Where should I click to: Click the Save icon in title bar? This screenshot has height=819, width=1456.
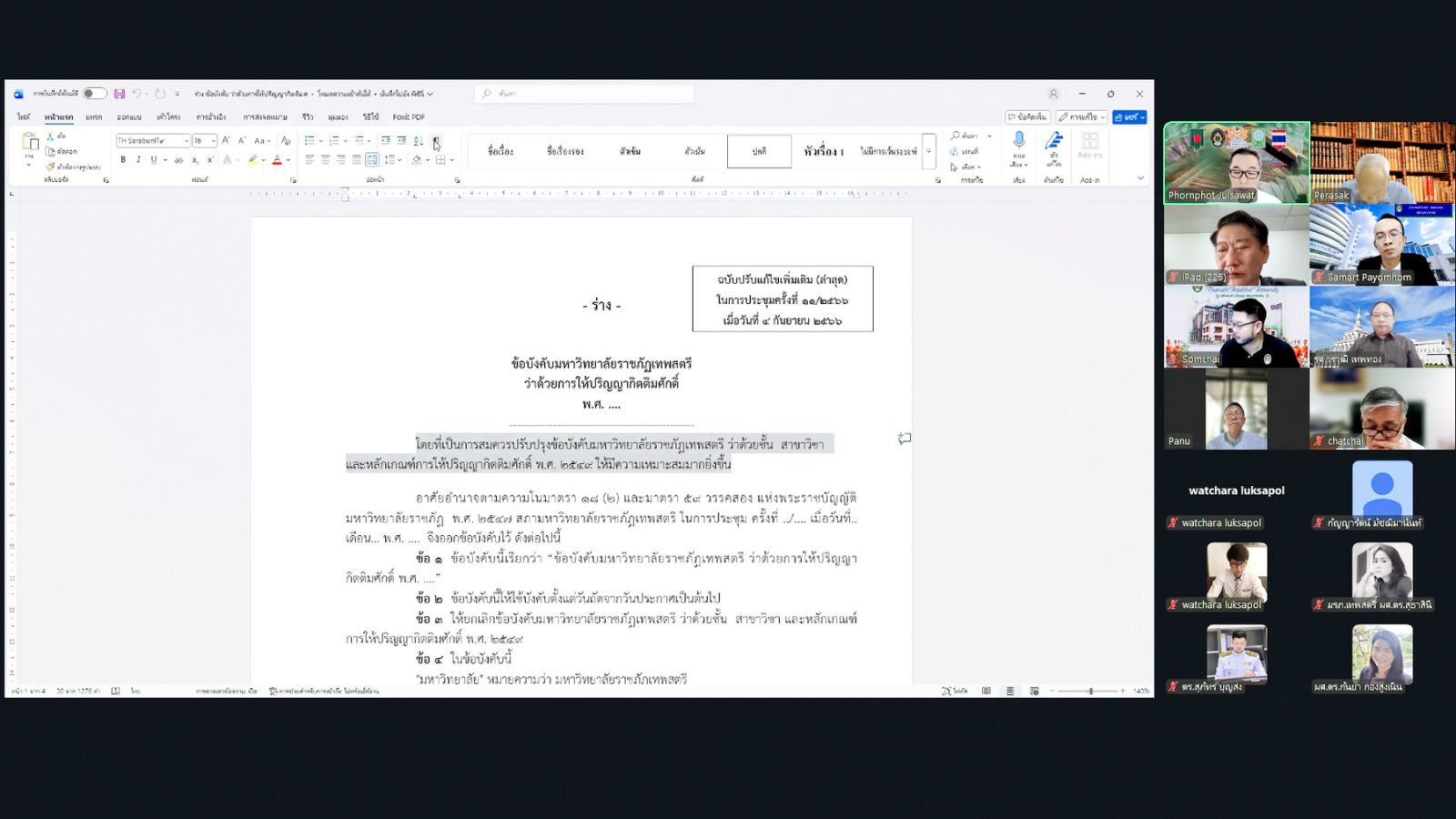point(119,94)
